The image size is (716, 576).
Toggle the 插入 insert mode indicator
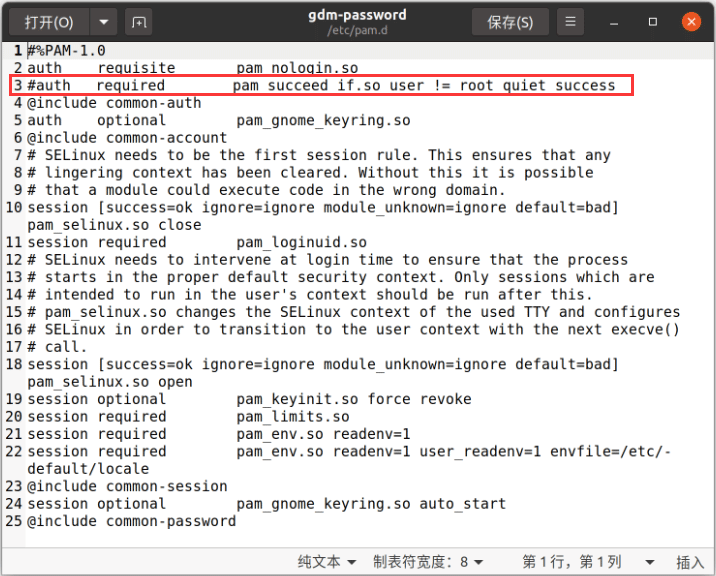pos(690,562)
